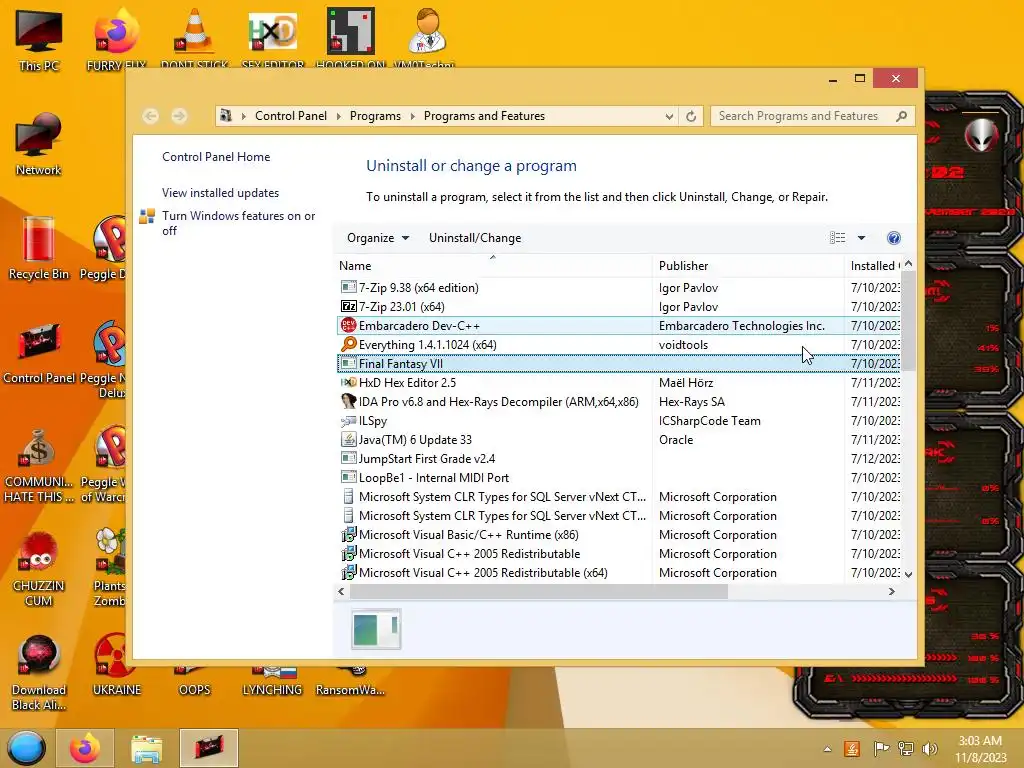1024x768 pixels.
Task: Select JumpStart First Grade v2.4 entry
Action: click(x=618, y=458)
